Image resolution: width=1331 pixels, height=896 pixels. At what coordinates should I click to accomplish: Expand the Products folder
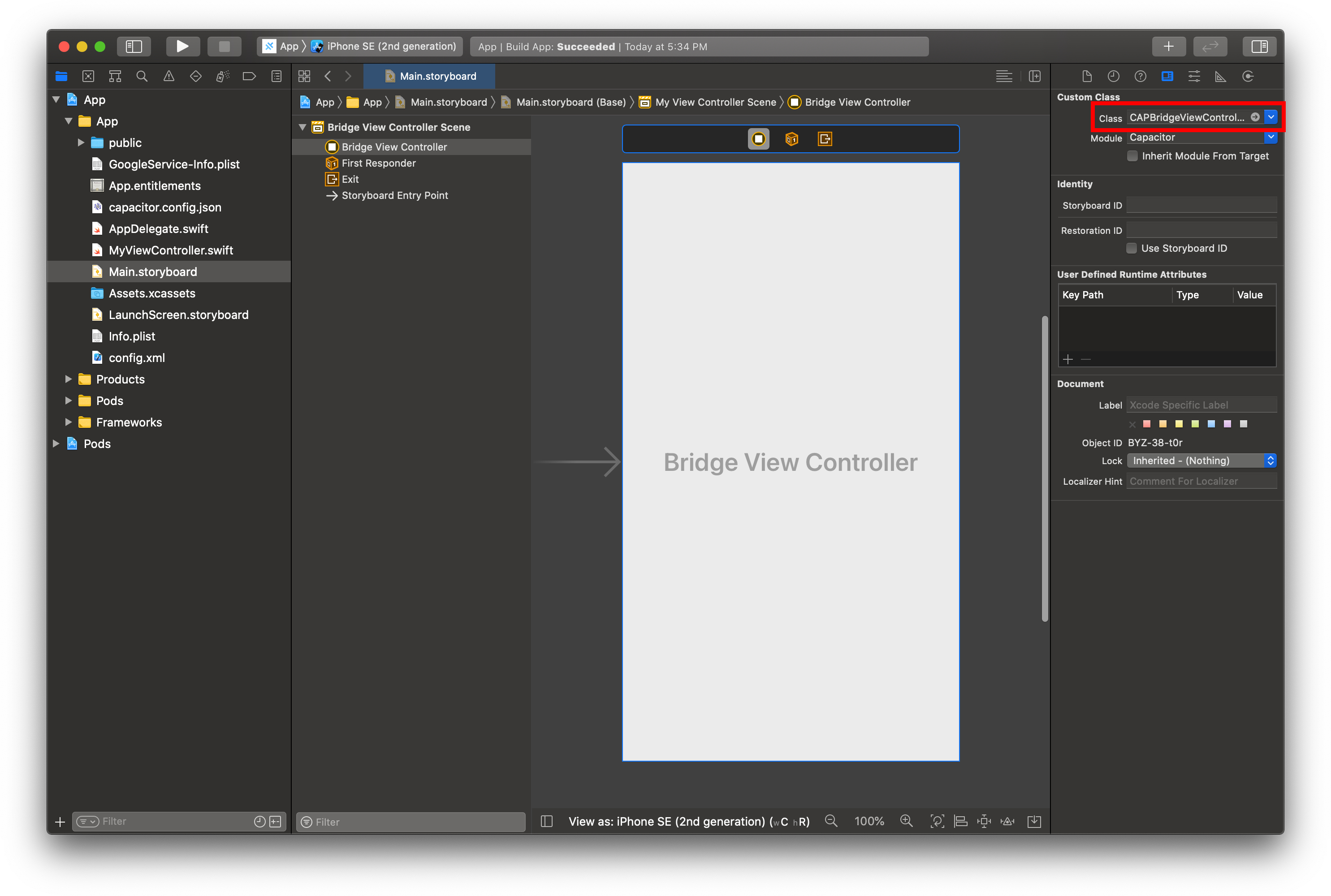point(69,379)
